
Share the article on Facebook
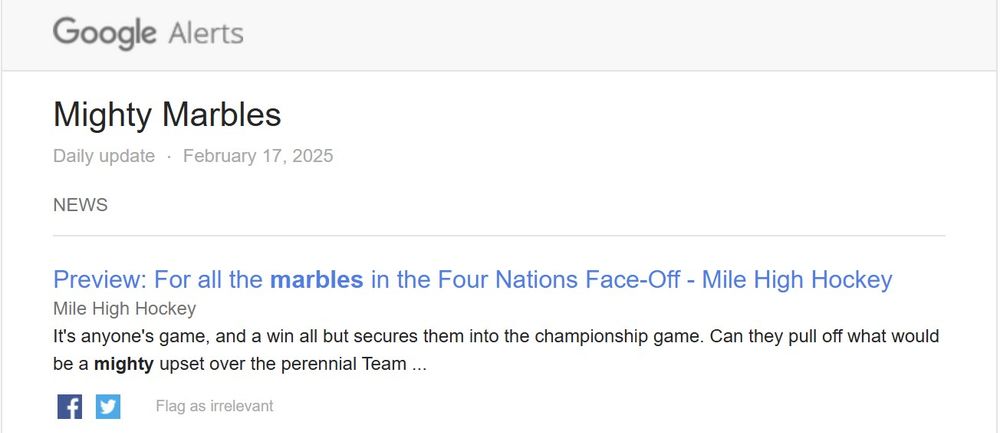[x=70, y=407]
